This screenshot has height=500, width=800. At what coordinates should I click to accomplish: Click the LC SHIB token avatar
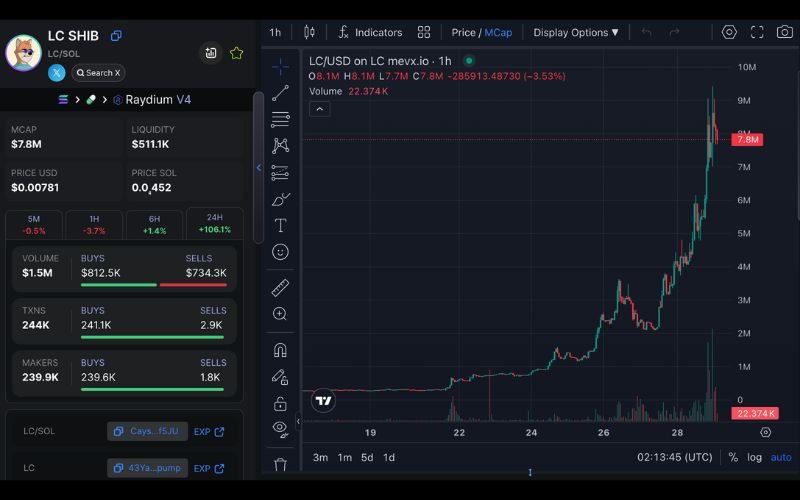[x=23, y=53]
